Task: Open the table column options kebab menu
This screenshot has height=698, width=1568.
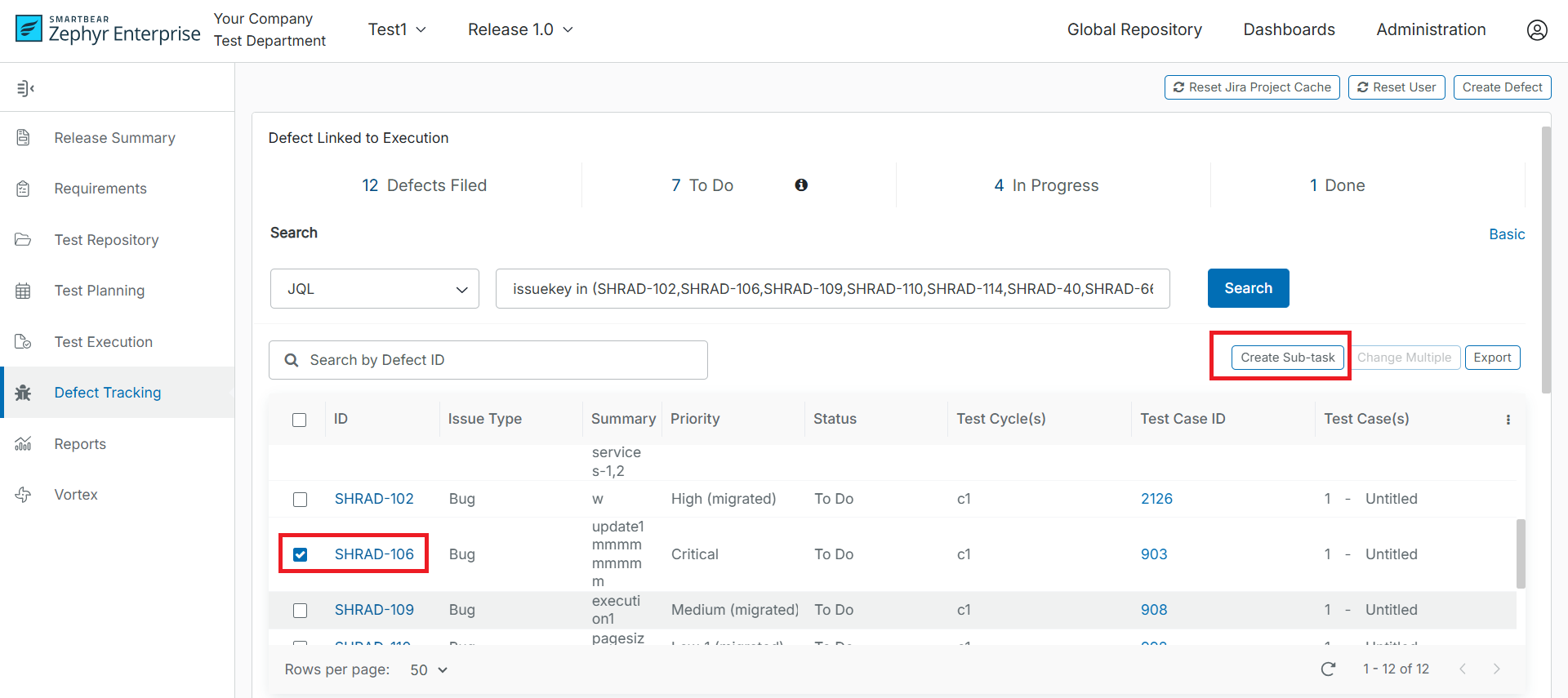Action: click(x=1508, y=420)
